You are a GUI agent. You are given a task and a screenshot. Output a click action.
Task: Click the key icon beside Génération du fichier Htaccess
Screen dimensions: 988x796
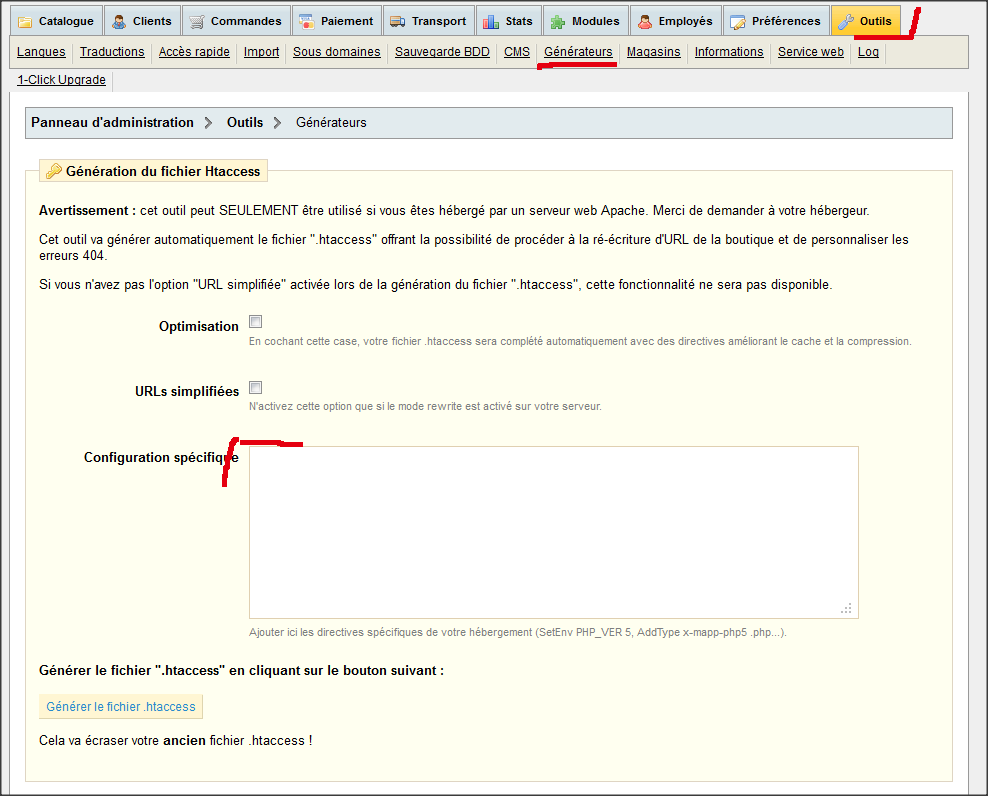(54, 171)
